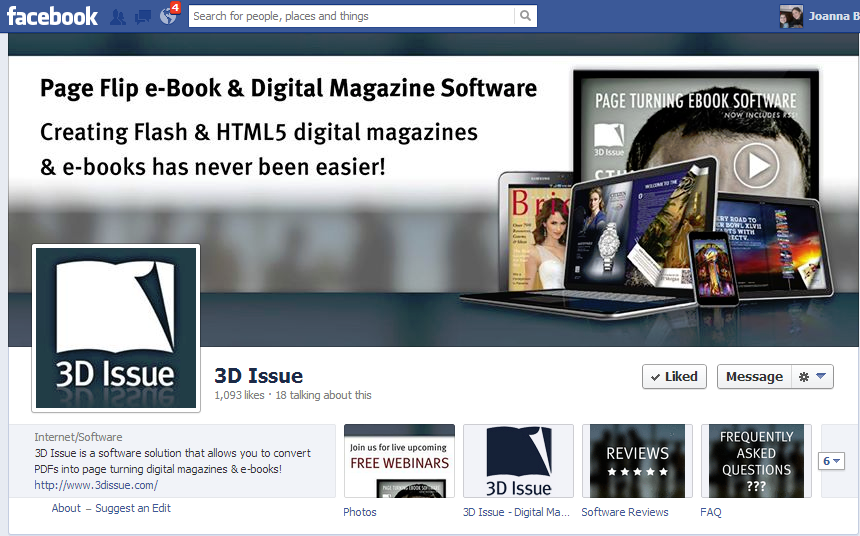Click the Message button

(754, 376)
